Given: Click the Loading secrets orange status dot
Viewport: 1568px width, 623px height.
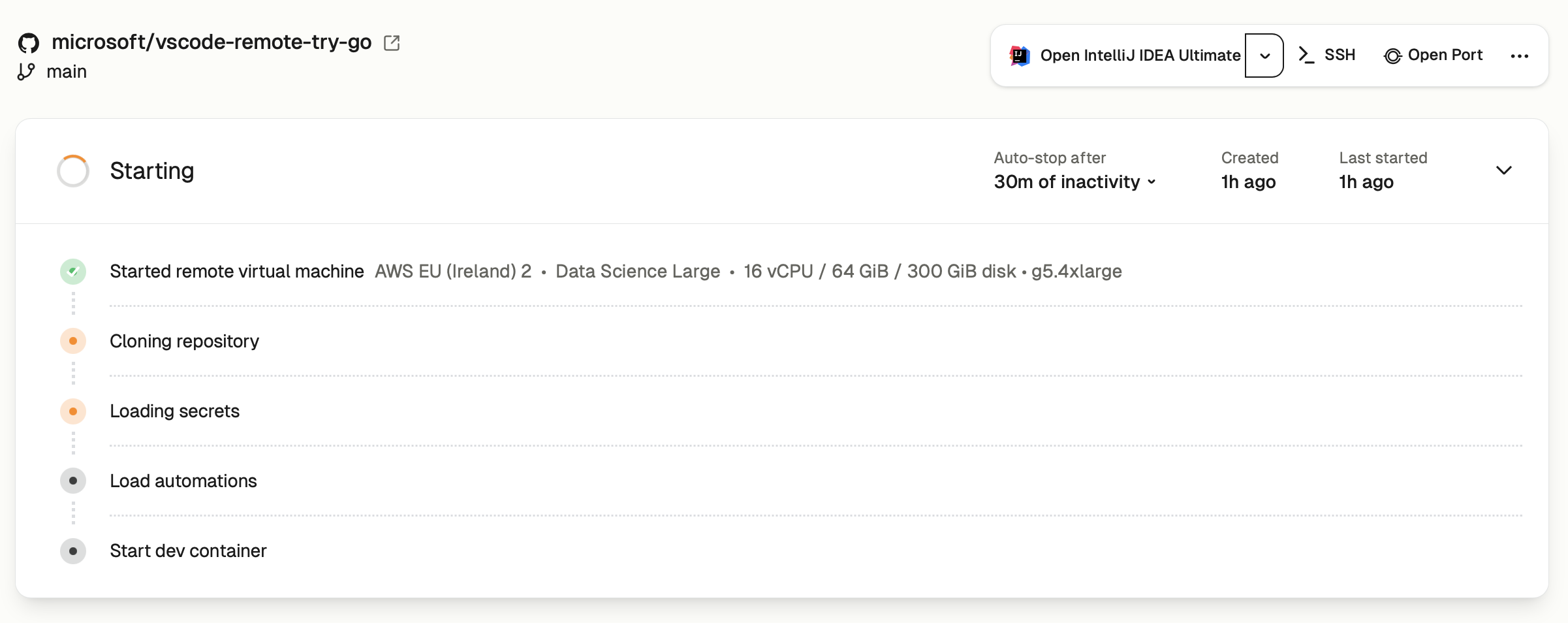Looking at the screenshot, I should (x=73, y=411).
